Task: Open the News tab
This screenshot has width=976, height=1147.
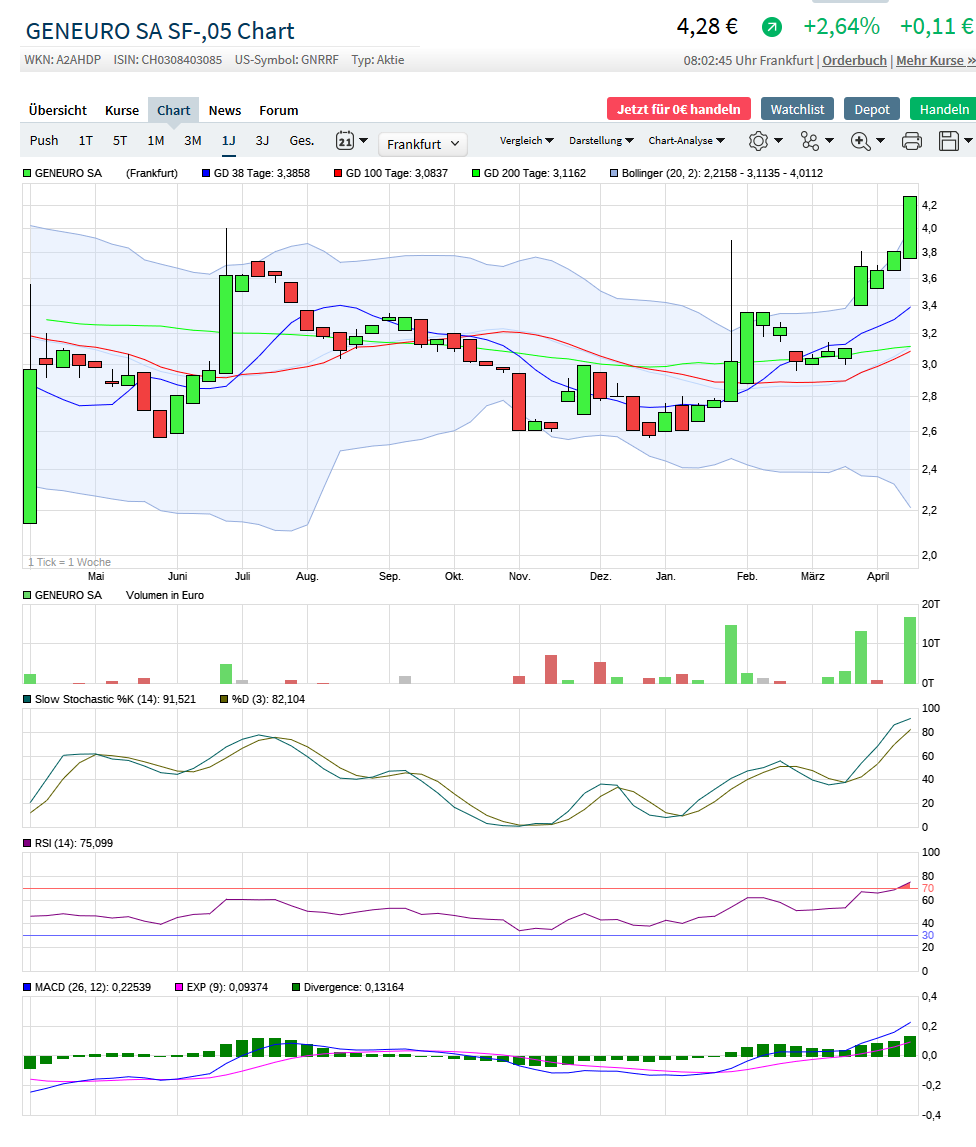Action: [x=225, y=110]
